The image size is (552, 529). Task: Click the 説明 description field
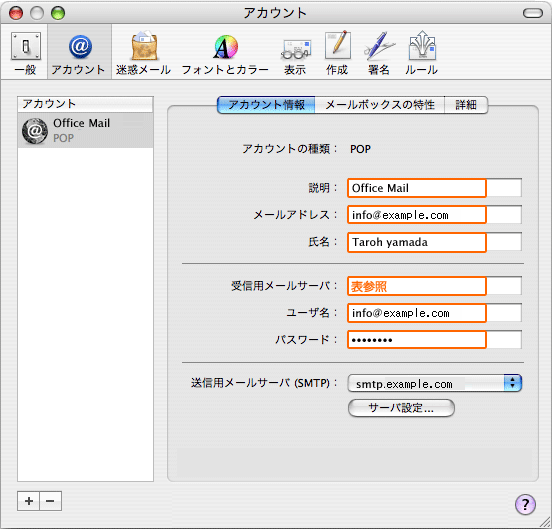pyautogui.click(x=434, y=188)
